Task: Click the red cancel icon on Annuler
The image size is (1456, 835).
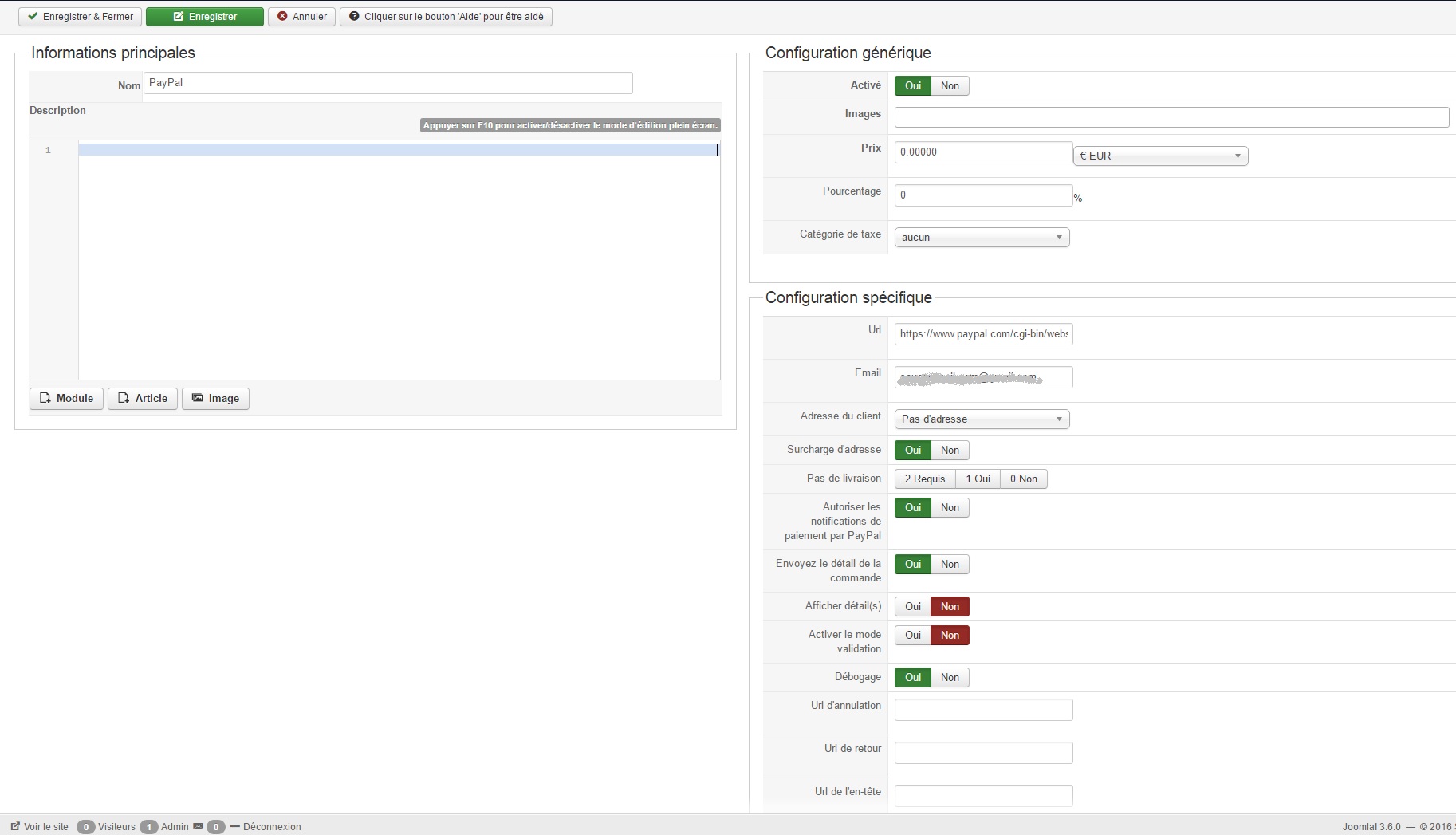Action: point(282,16)
